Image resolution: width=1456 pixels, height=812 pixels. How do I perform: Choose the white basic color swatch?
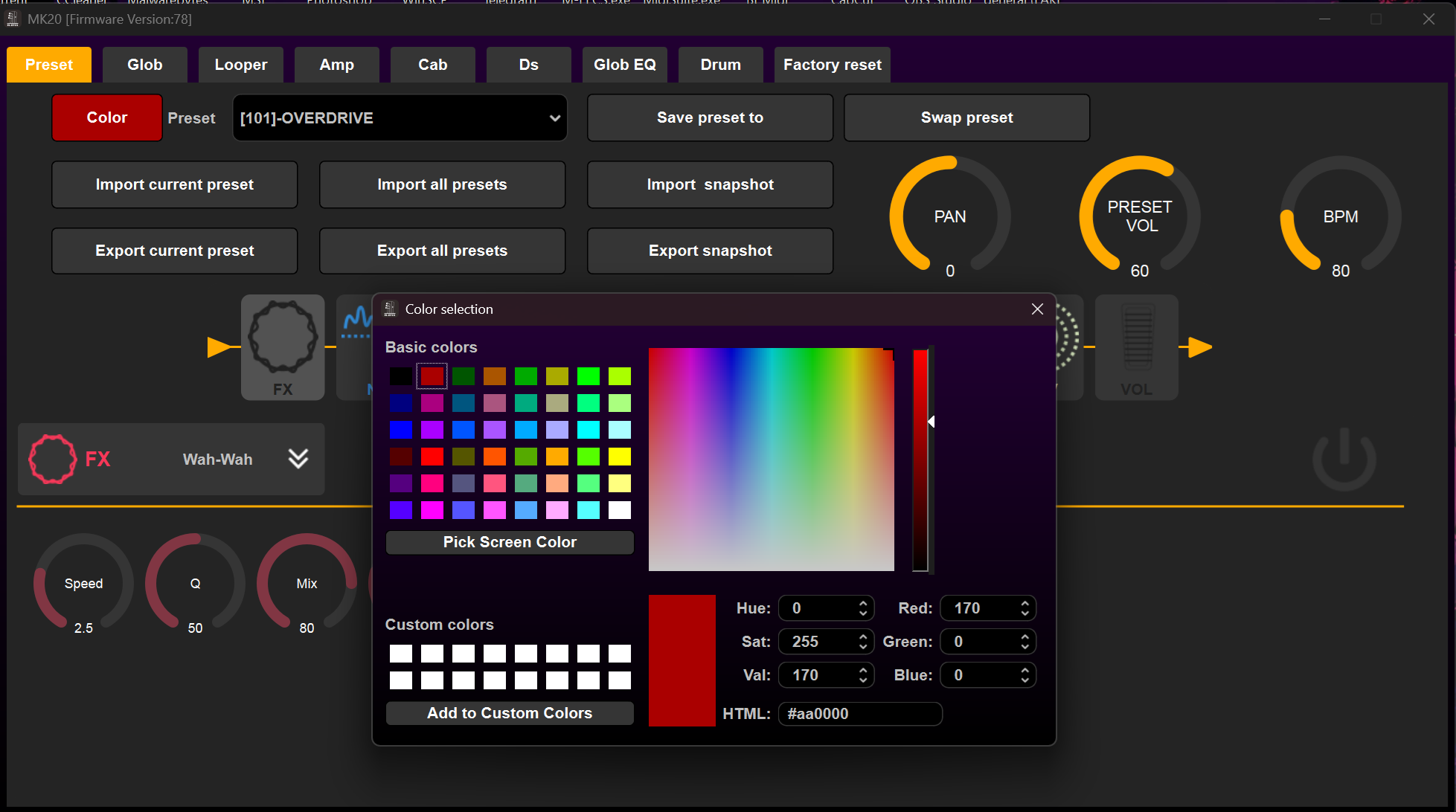pos(619,510)
